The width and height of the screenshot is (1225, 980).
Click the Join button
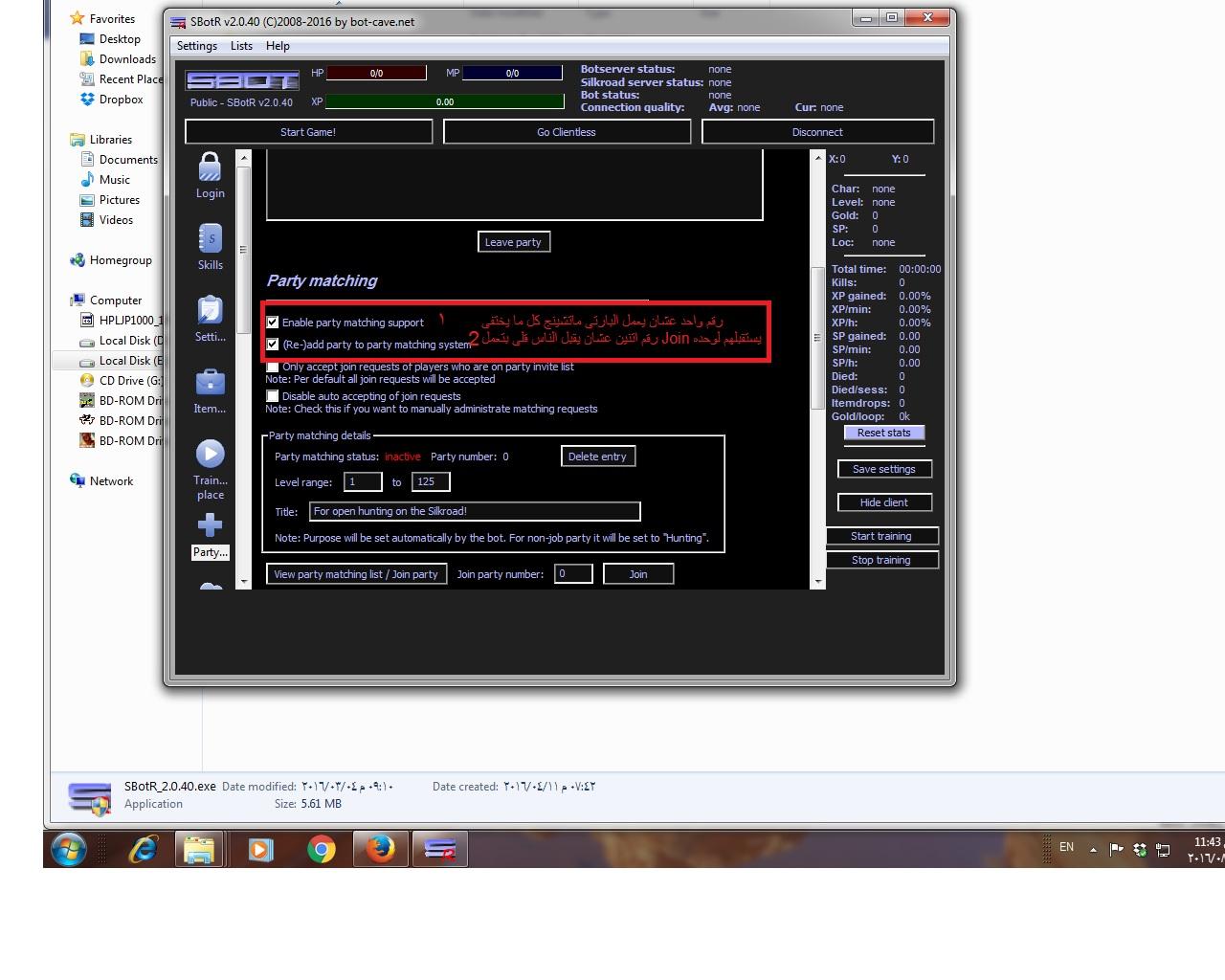638,574
